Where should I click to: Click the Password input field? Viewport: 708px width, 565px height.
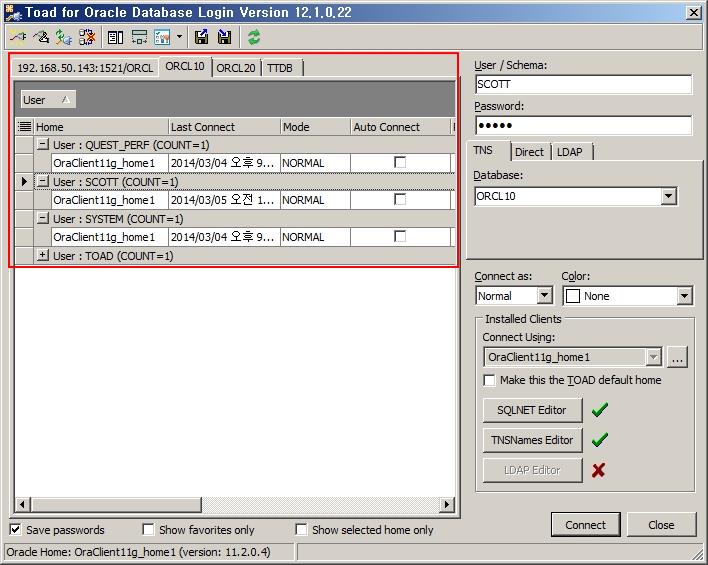(582, 125)
